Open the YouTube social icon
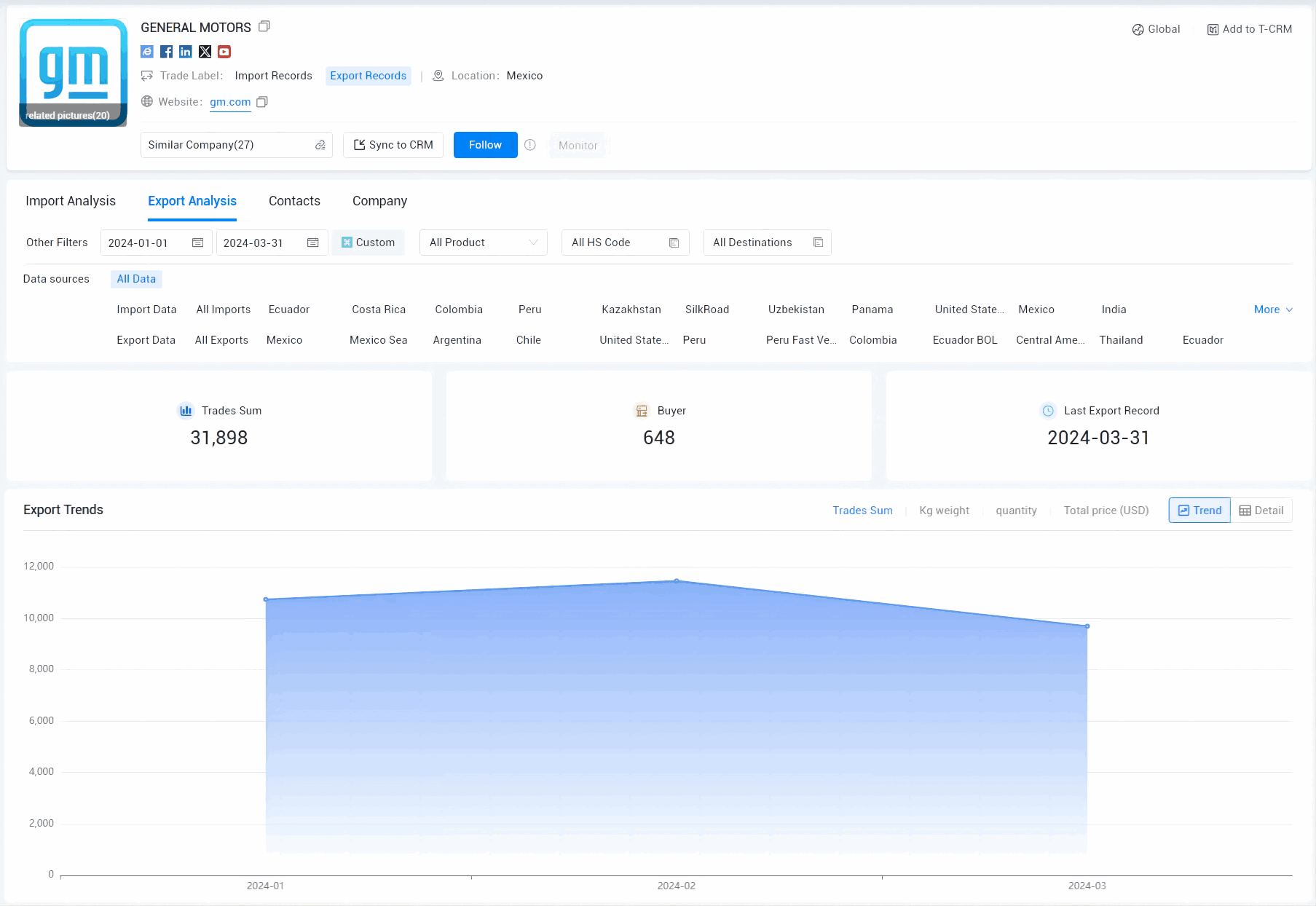Screen dimensions: 1316x906 click(x=224, y=52)
